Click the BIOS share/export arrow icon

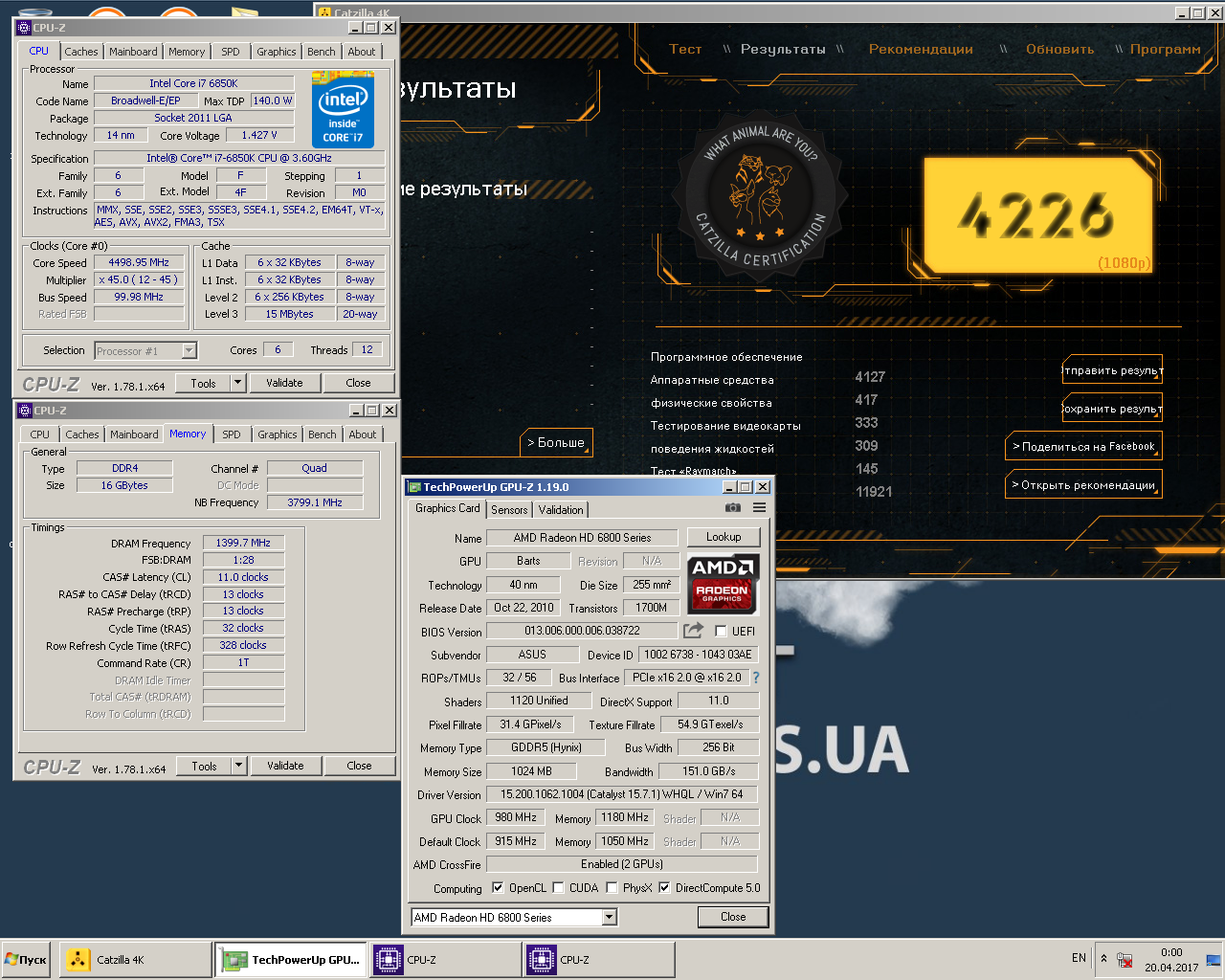[693, 631]
